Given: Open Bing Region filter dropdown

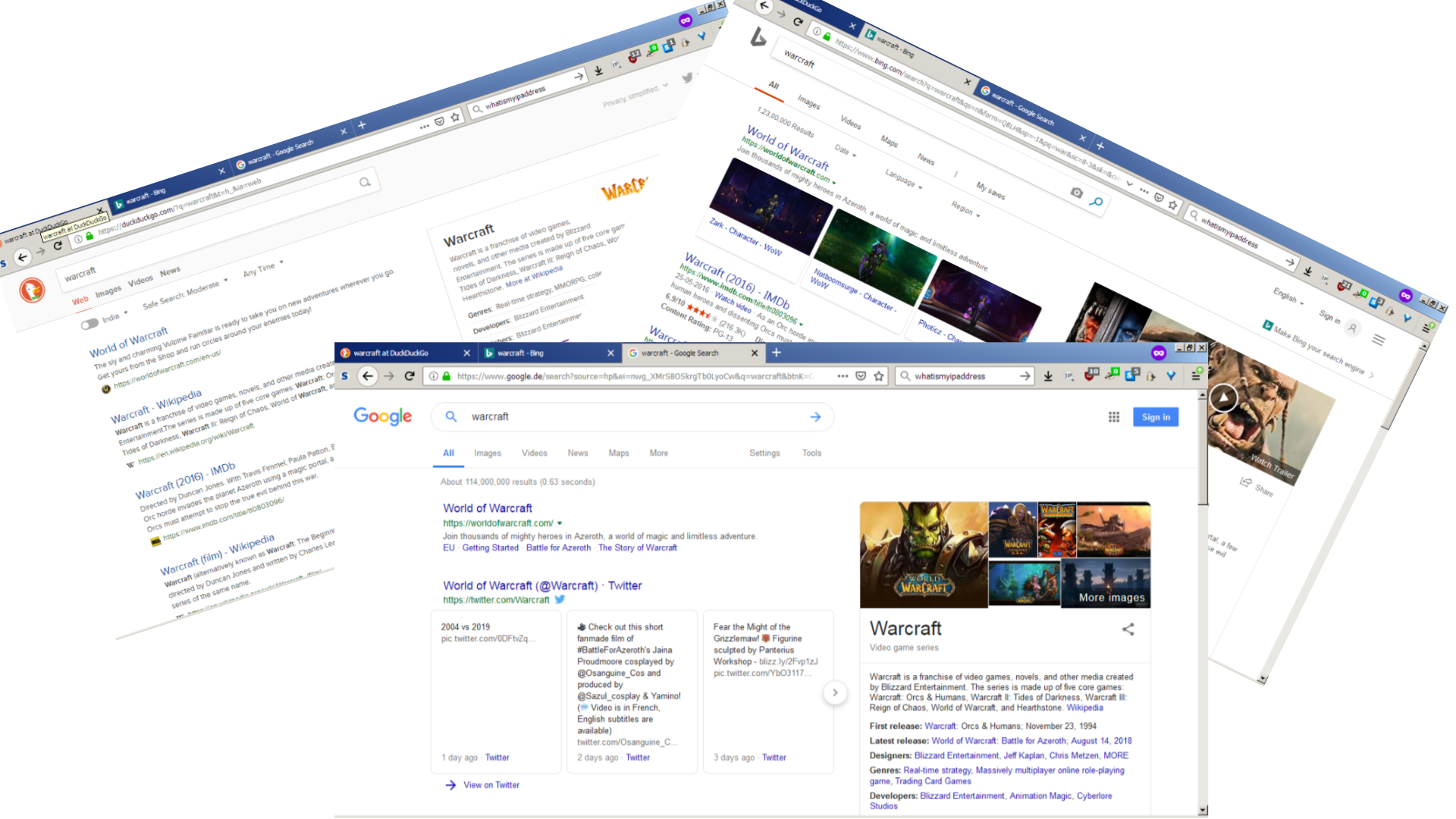Looking at the screenshot, I should (965, 209).
